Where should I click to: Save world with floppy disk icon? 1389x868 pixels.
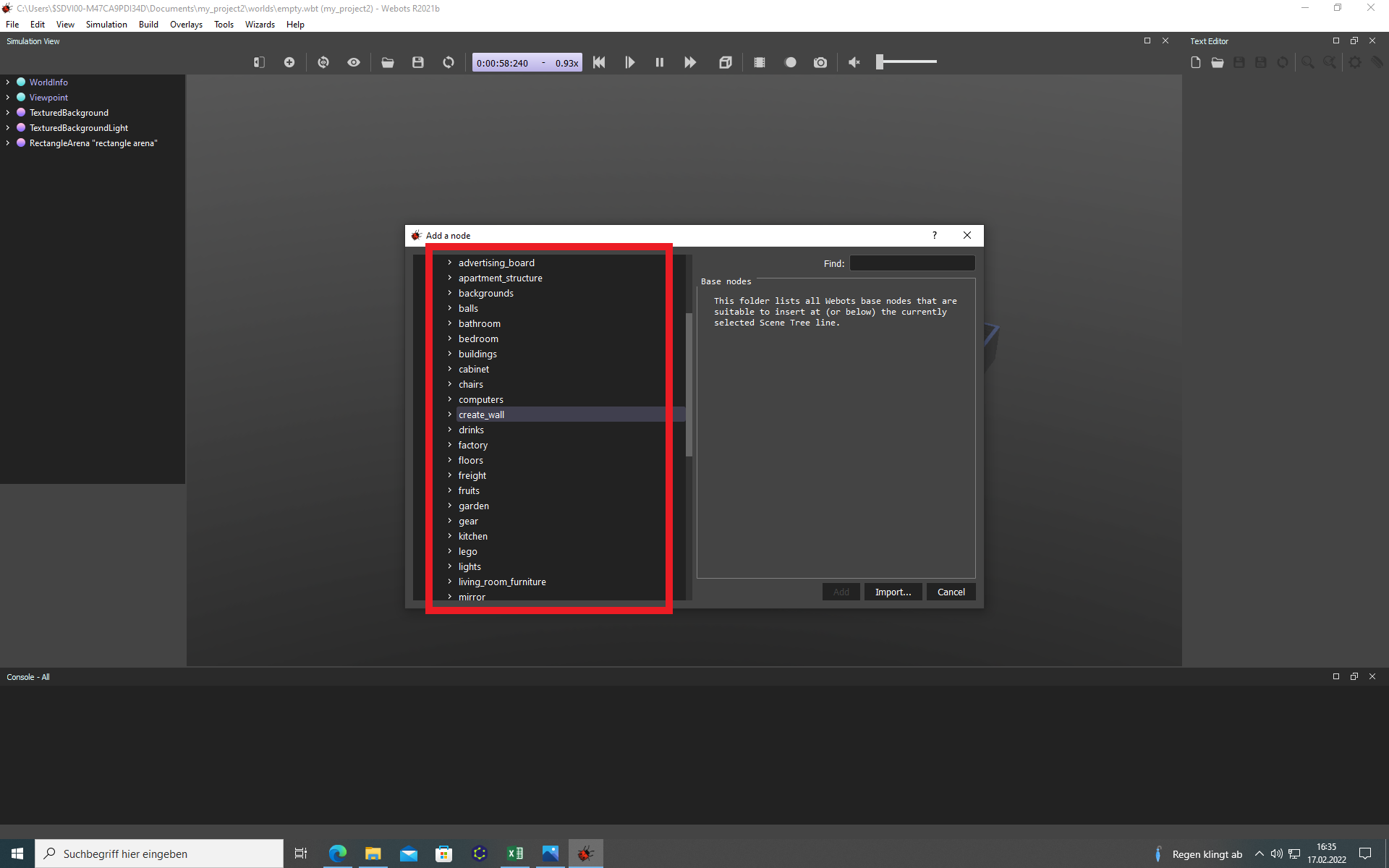[x=418, y=63]
